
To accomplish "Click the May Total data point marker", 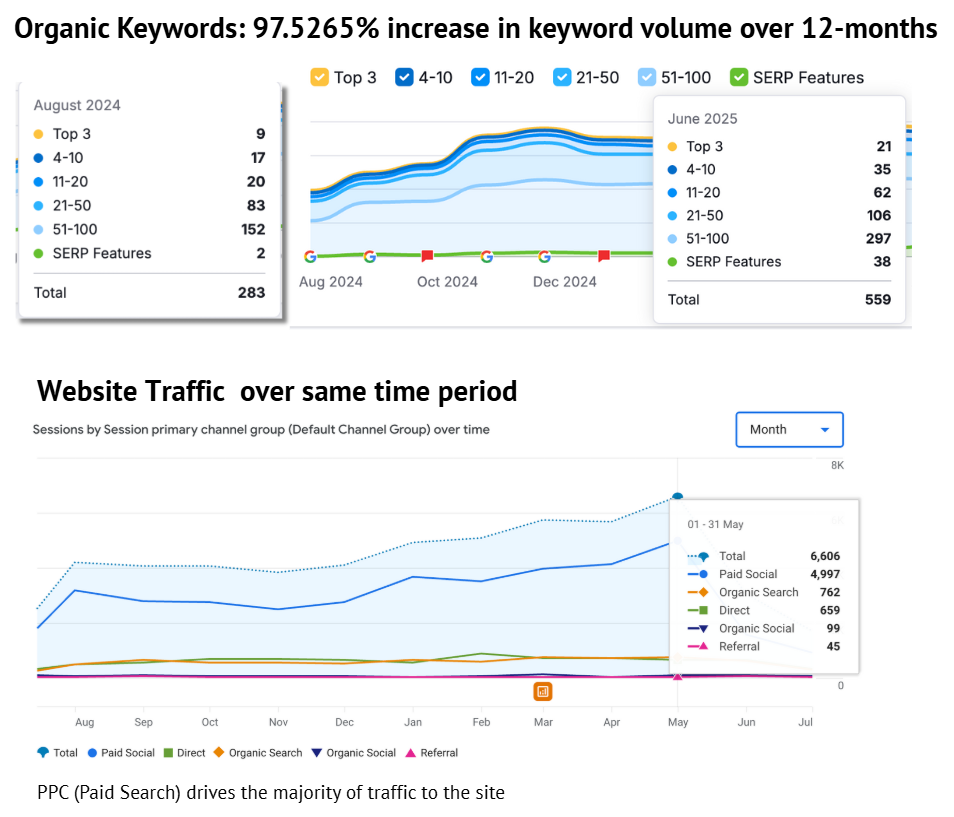I will point(677,496).
